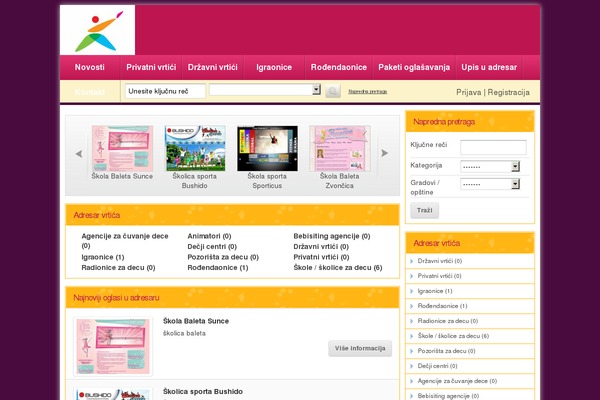600x400 pixels.
Task: Select Privatni vrtići (0) in sidebar list
Action: [439, 276]
